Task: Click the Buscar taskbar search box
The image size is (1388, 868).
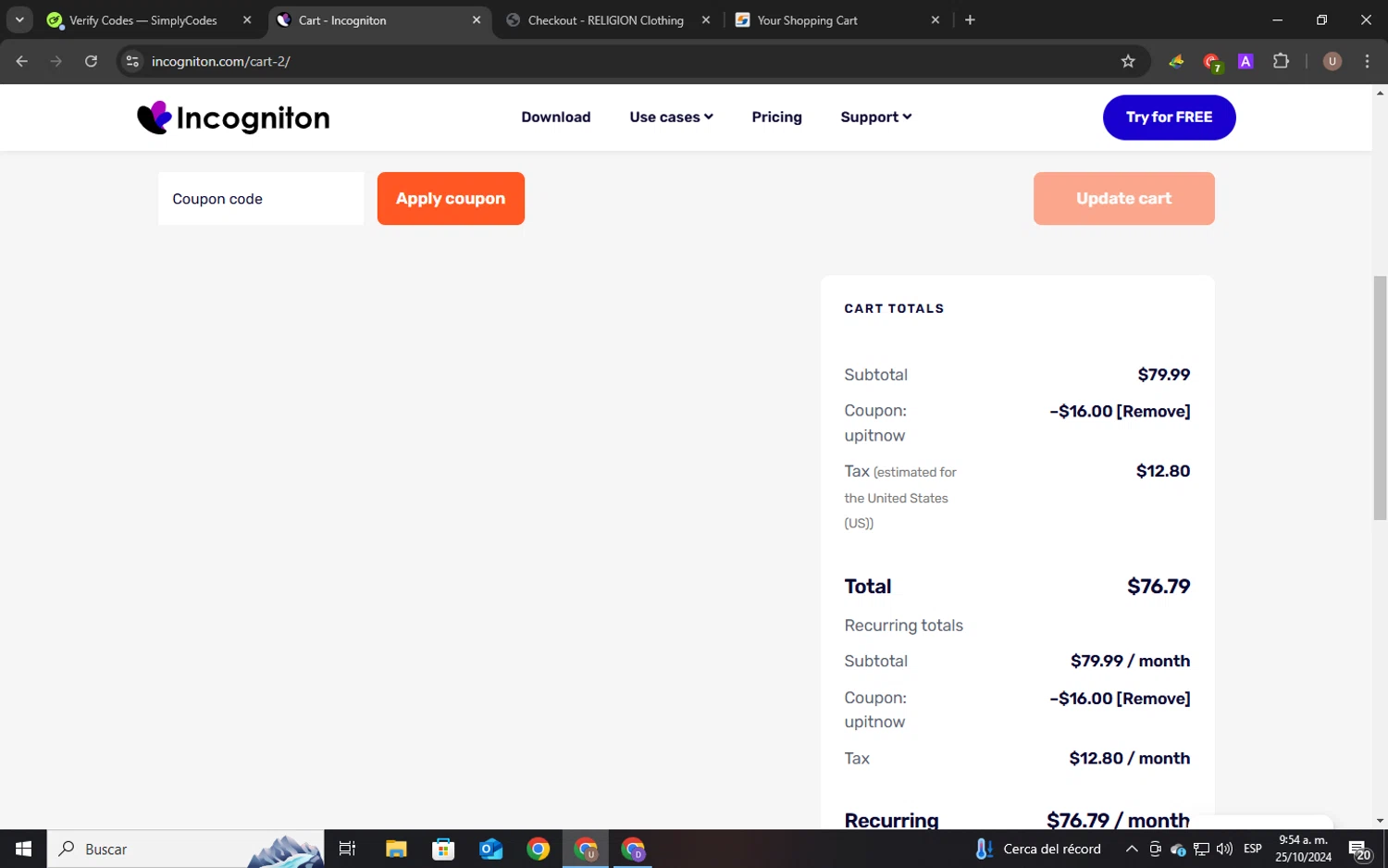Action: coord(185,849)
